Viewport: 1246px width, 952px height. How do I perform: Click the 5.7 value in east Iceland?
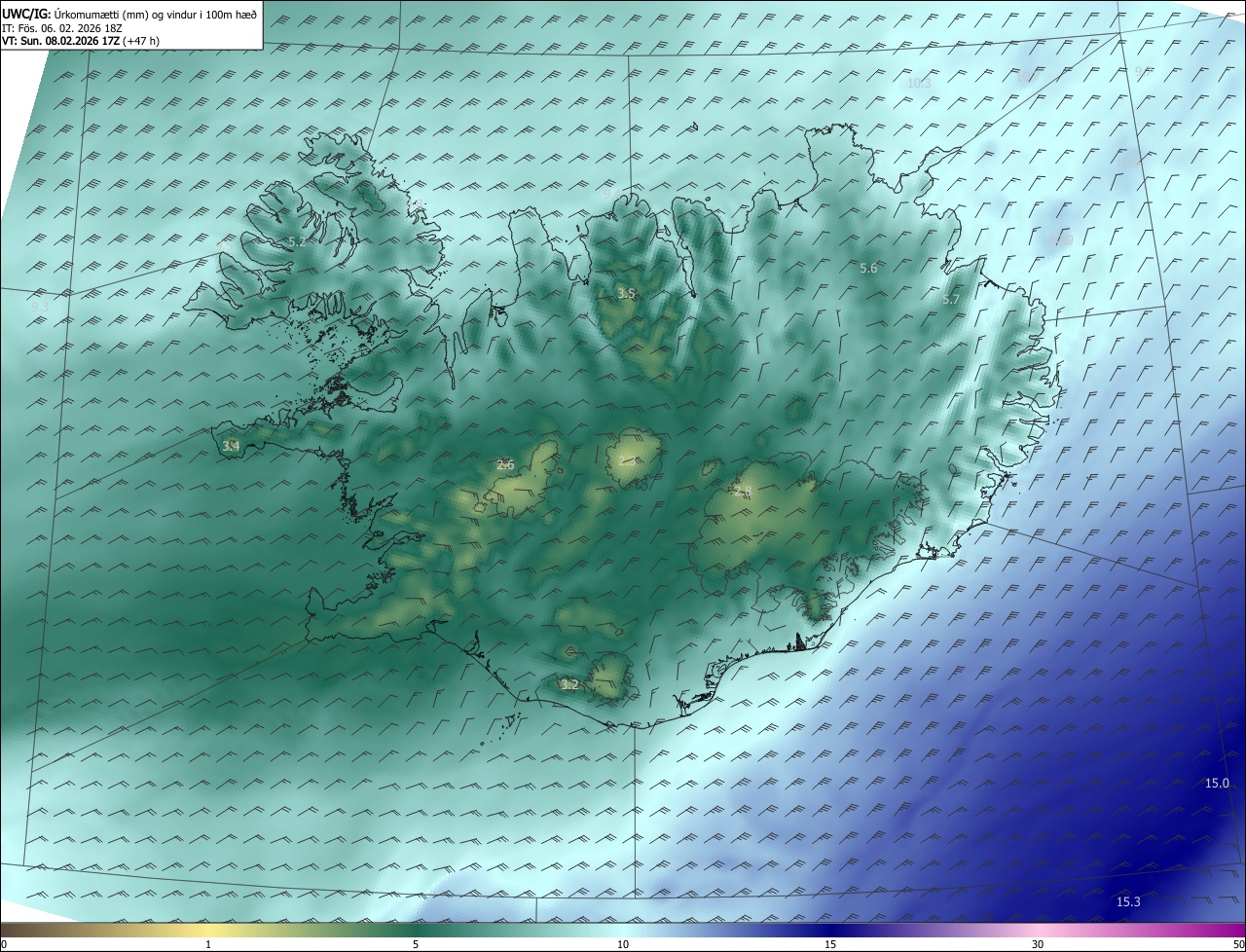[951, 300]
